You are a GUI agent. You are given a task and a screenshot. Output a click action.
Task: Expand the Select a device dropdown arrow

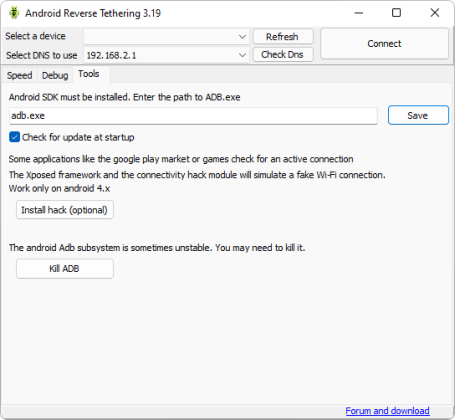pyautogui.click(x=243, y=36)
